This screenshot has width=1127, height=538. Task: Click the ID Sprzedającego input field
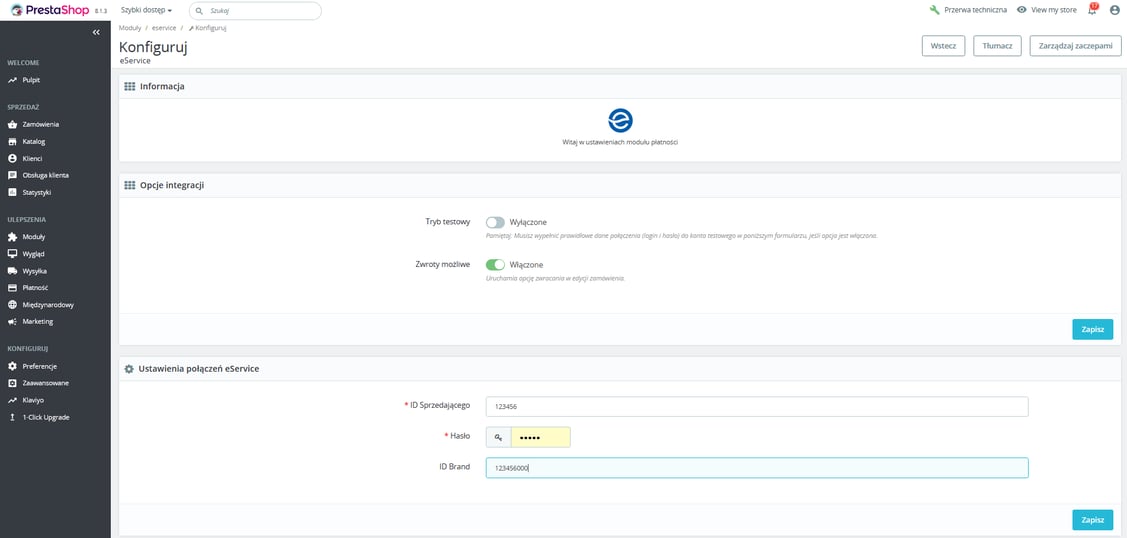tap(757, 407)
